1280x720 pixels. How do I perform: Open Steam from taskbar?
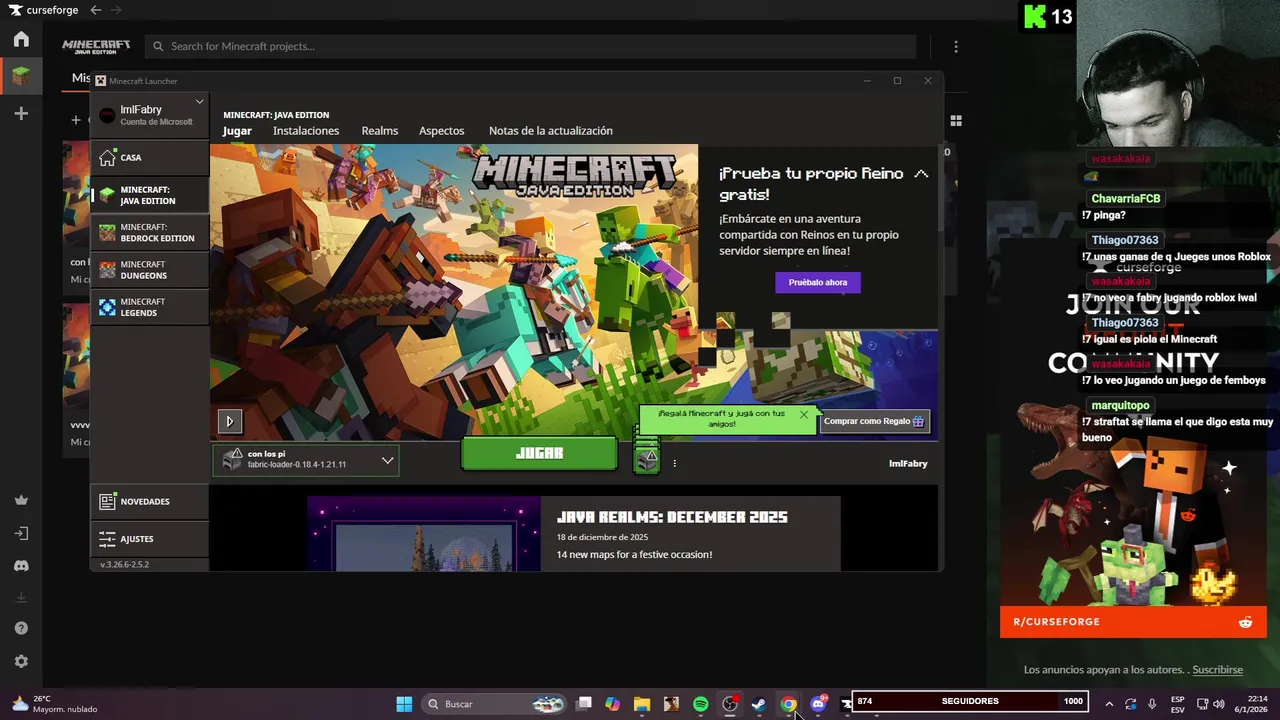tap(759, 704)
